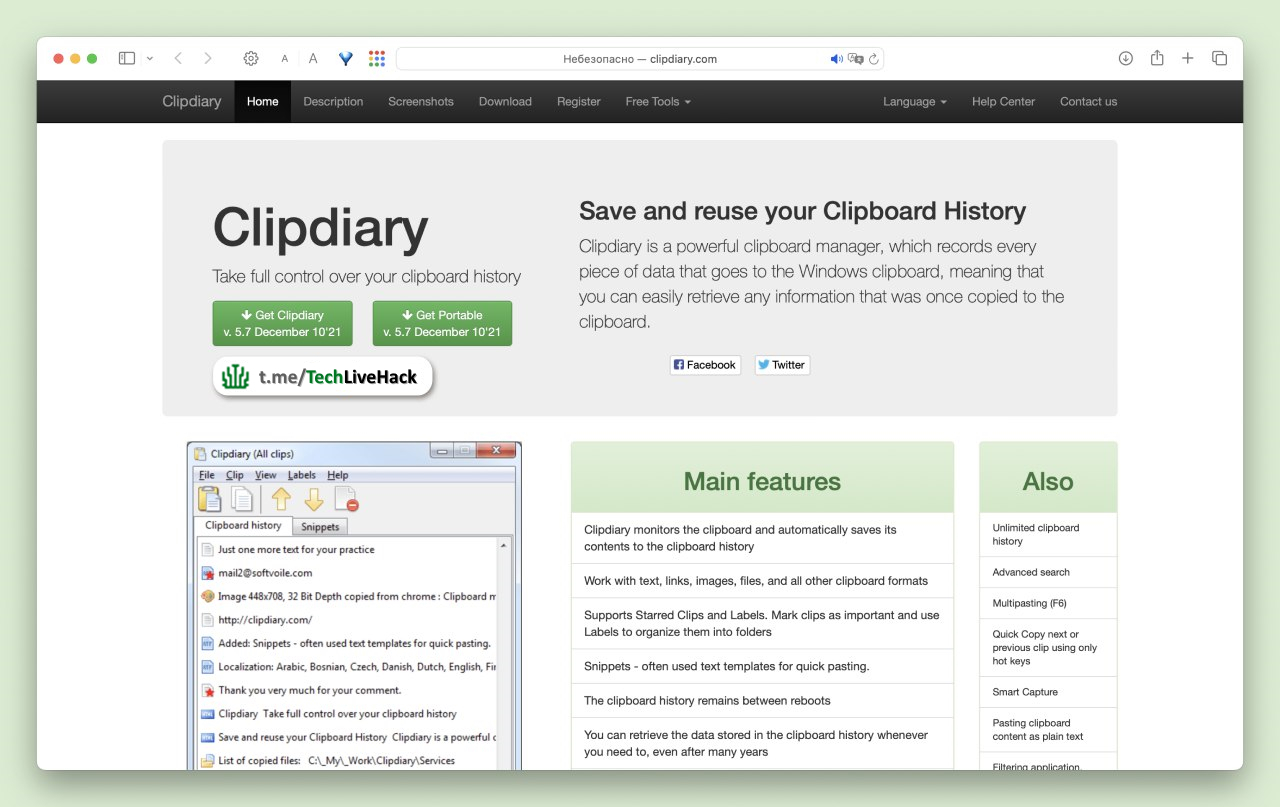Toggle the Safari sidebar icon
The image size is (1280, 807).
click(x=127, y=59)
